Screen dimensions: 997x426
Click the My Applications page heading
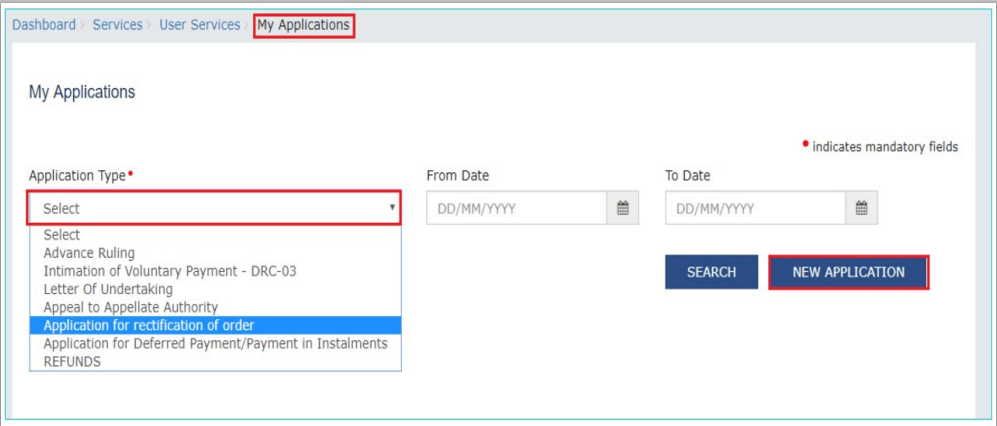click(x=82, y=92)
